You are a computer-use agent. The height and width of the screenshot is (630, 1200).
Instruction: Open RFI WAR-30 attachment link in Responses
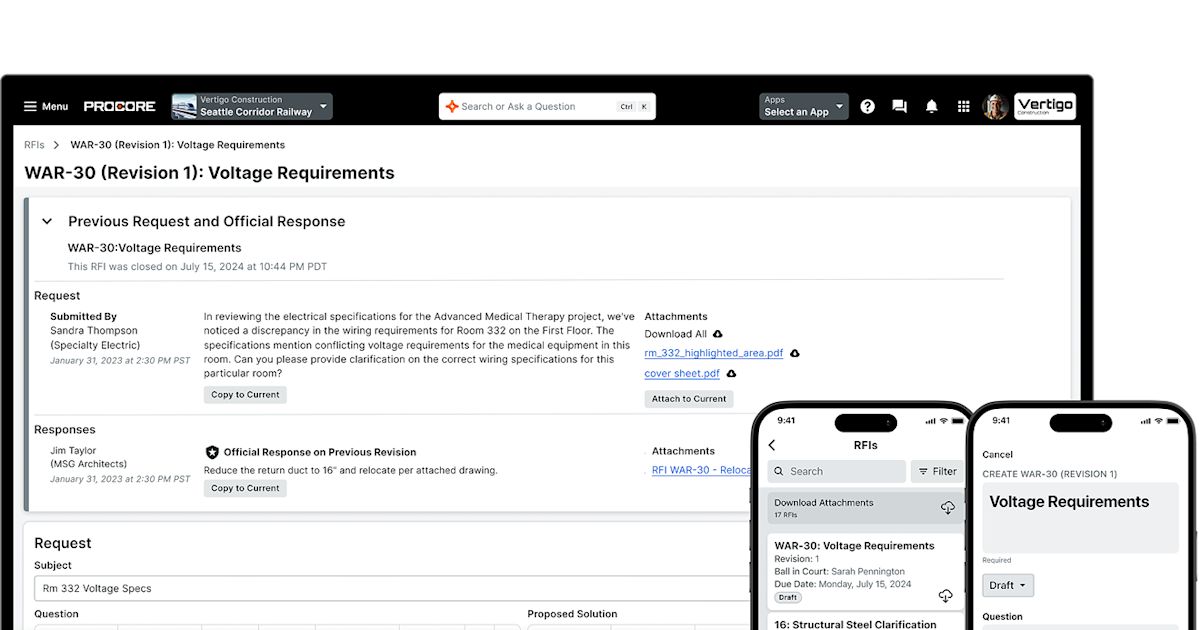click(x=701, y=470)
